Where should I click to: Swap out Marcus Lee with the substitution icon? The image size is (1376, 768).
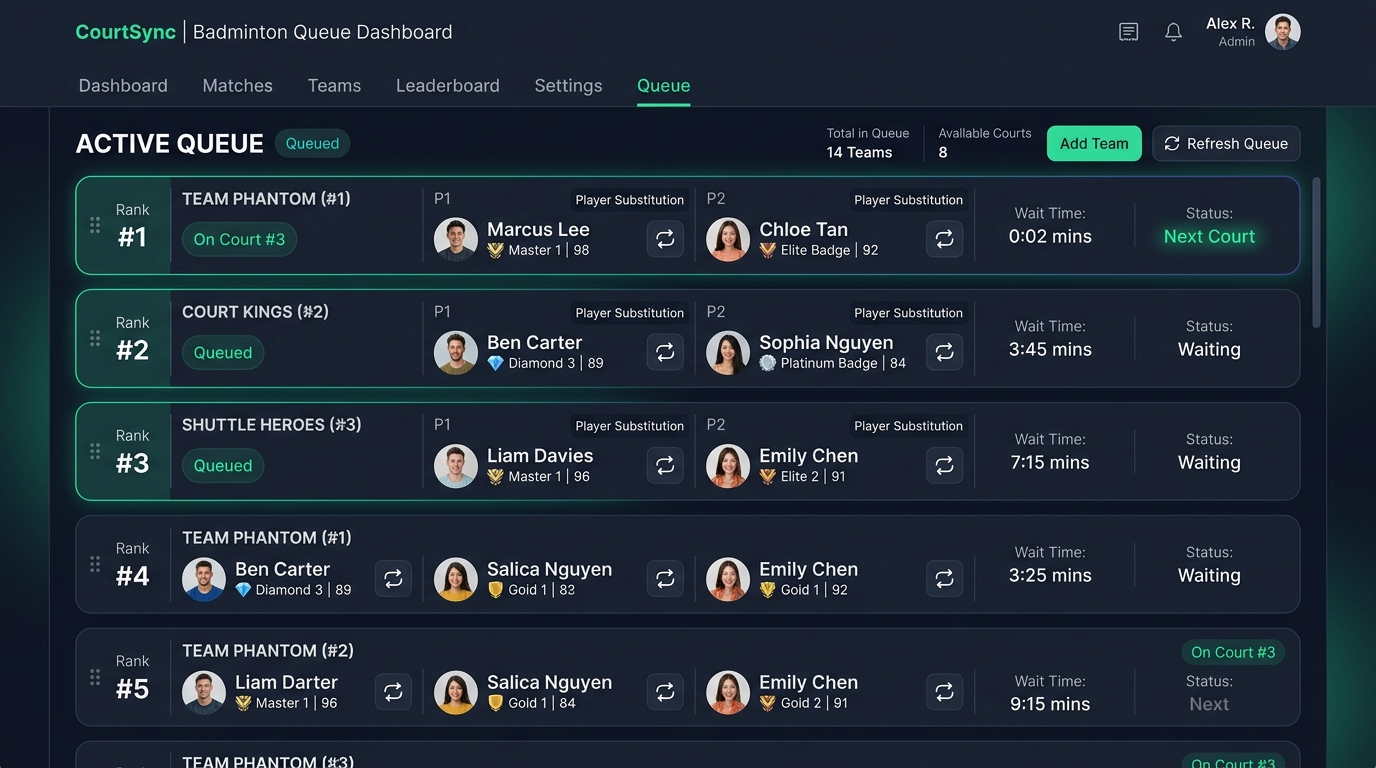pos(665,239)
